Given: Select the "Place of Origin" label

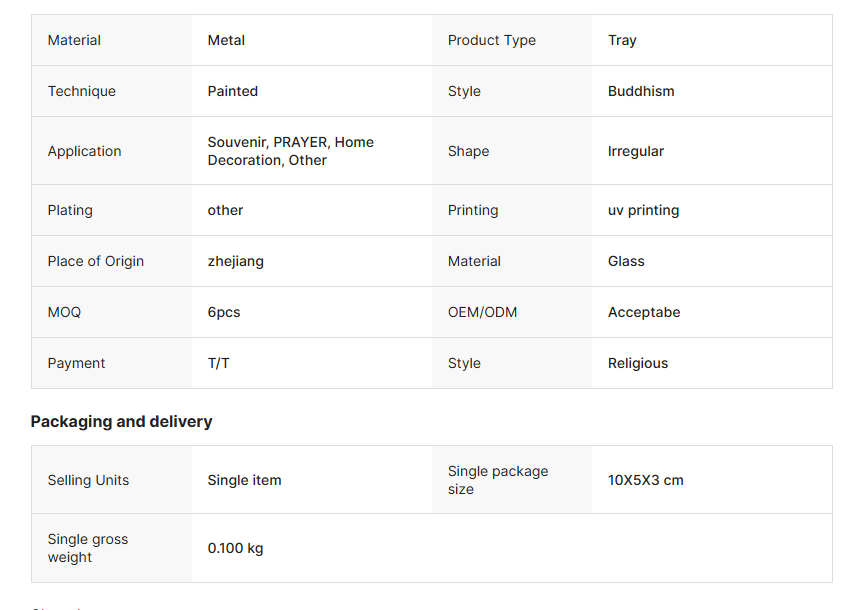Looking at the screenshot, I should pos(95,261).
